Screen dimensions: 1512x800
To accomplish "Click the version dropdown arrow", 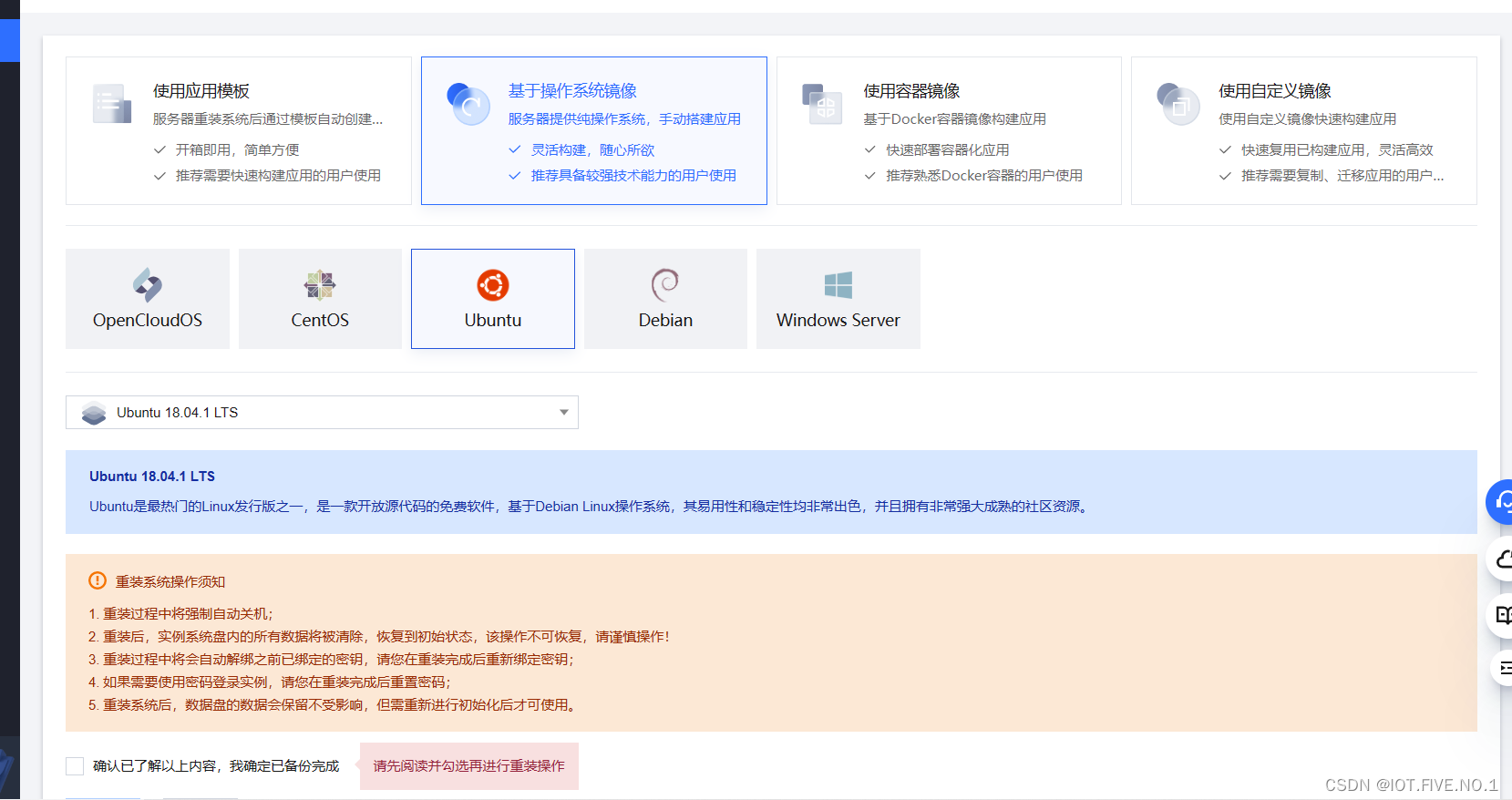I will [564, 413].
